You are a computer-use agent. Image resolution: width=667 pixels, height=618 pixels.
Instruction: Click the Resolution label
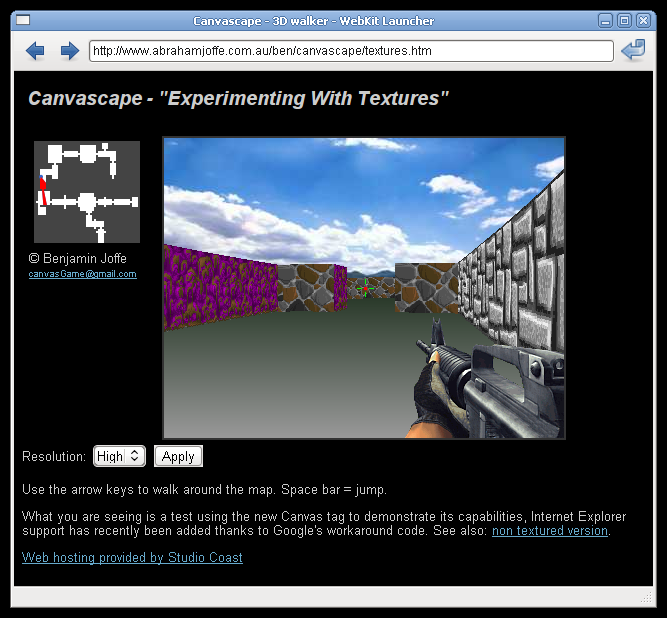[x=54, y=456]
